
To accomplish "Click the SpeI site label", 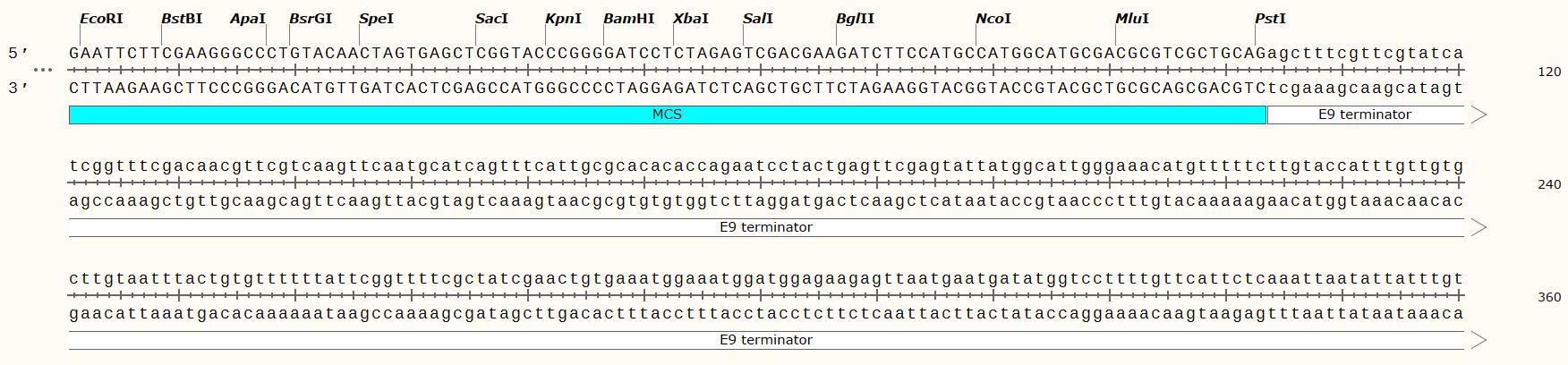I will tap(376, 19).
